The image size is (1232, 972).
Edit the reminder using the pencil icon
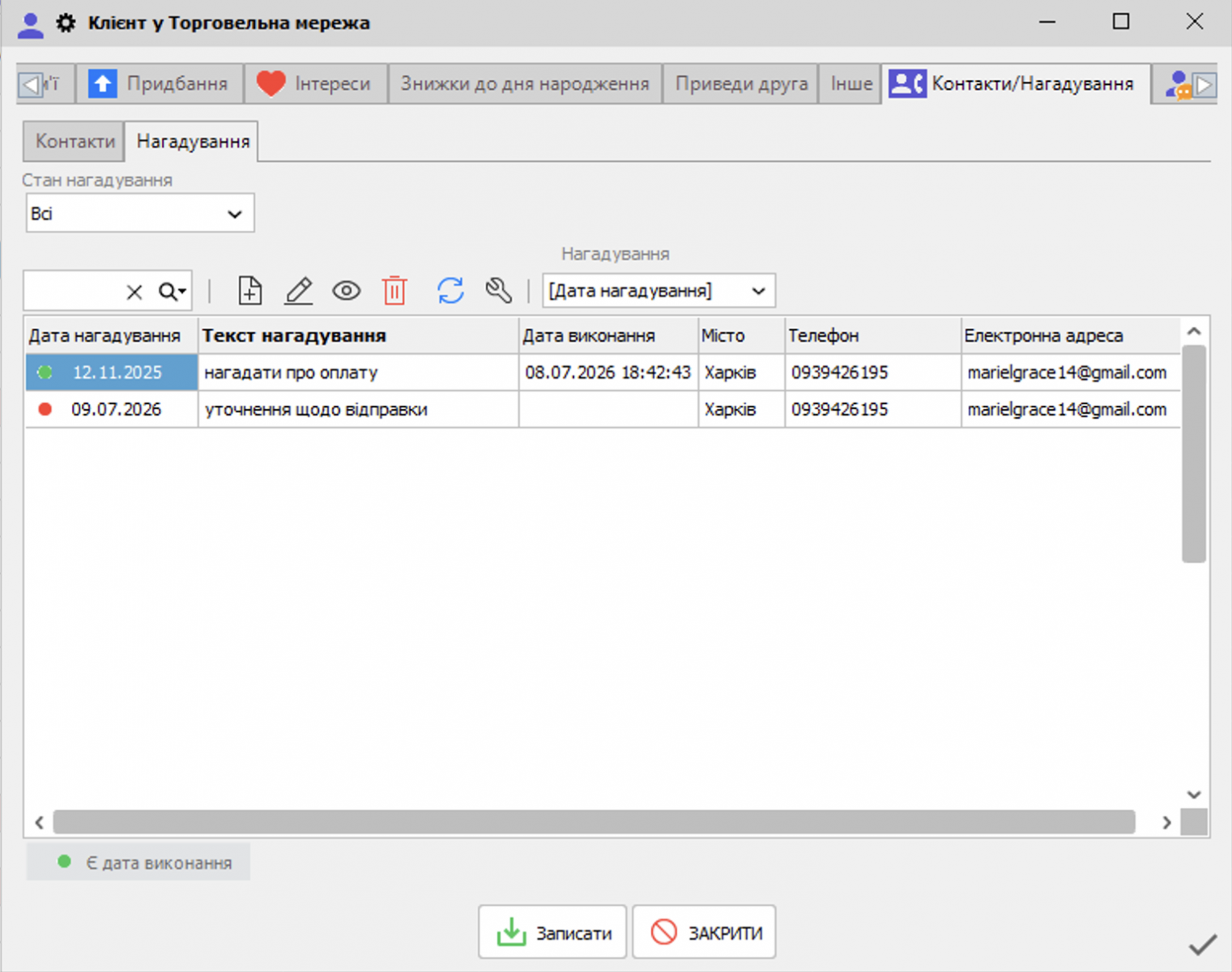299,290
